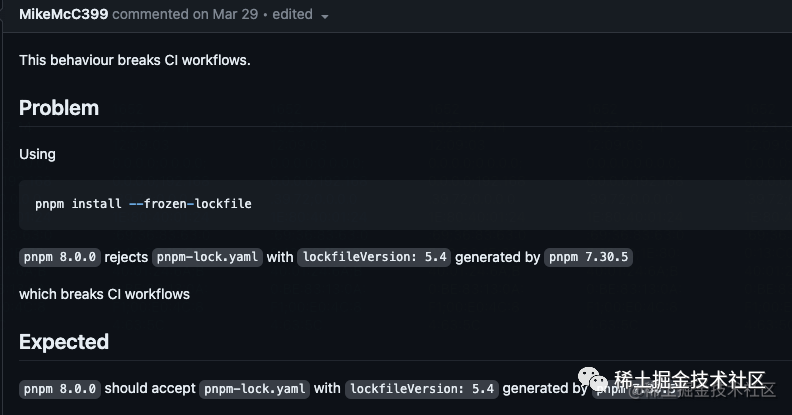This screenshot has width=792, height=415.
Task: Select the text 'This behaviour breaks CI workflows.'
Action: (x=135, y=60)
